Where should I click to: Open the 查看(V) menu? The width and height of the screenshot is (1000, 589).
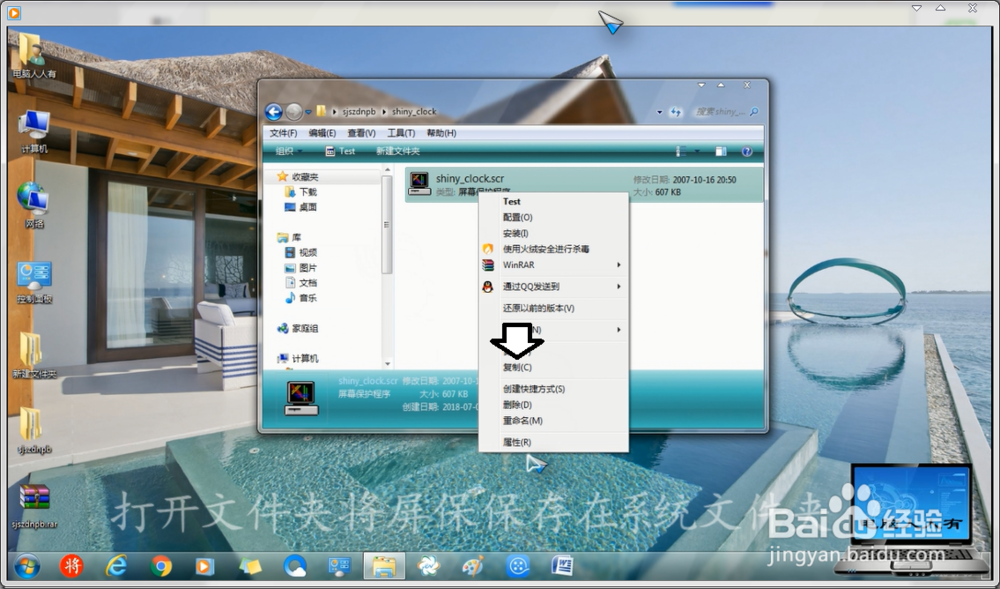[361, 133]
